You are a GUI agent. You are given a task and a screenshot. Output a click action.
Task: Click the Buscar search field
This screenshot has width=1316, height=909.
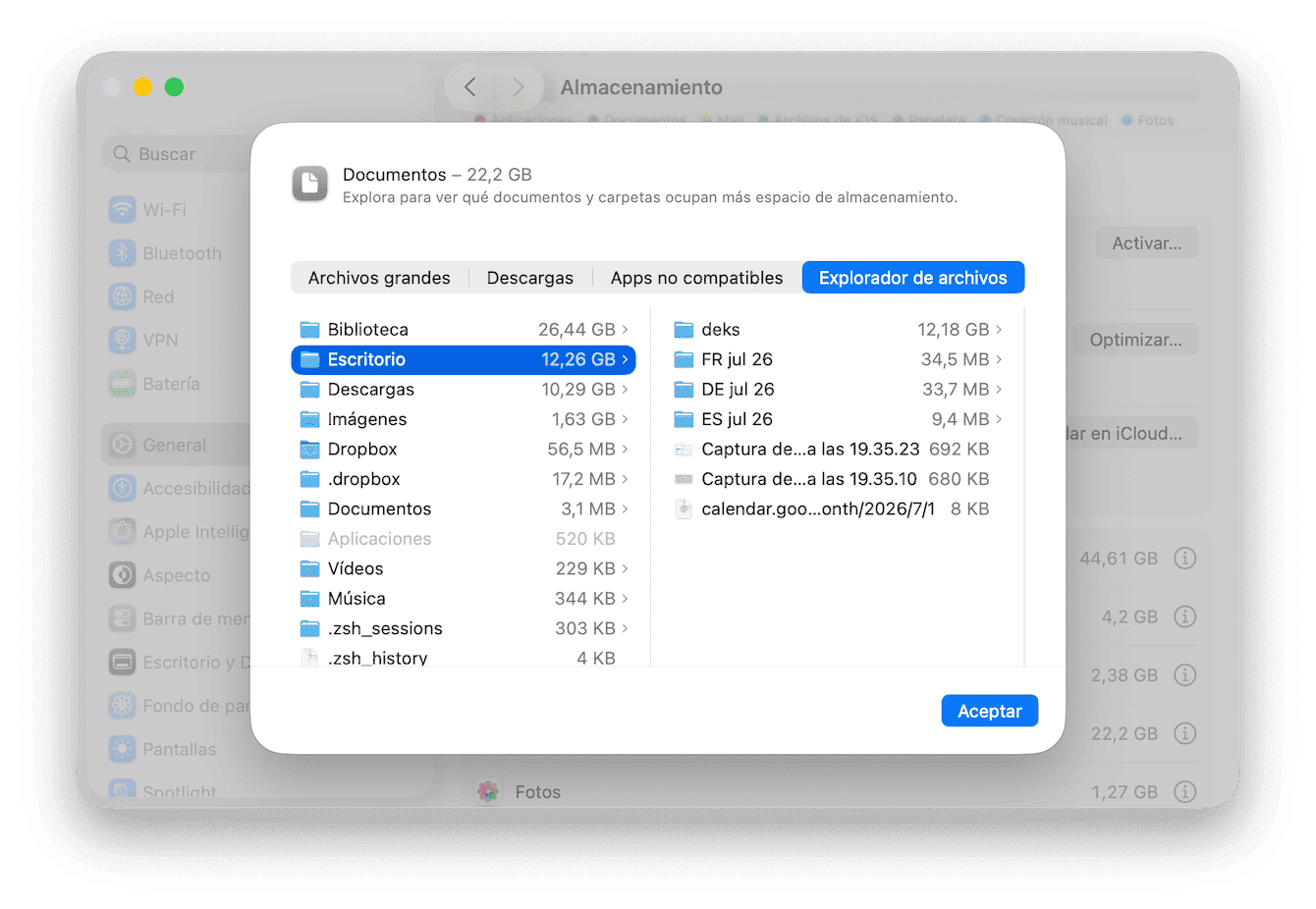point(177,154)
